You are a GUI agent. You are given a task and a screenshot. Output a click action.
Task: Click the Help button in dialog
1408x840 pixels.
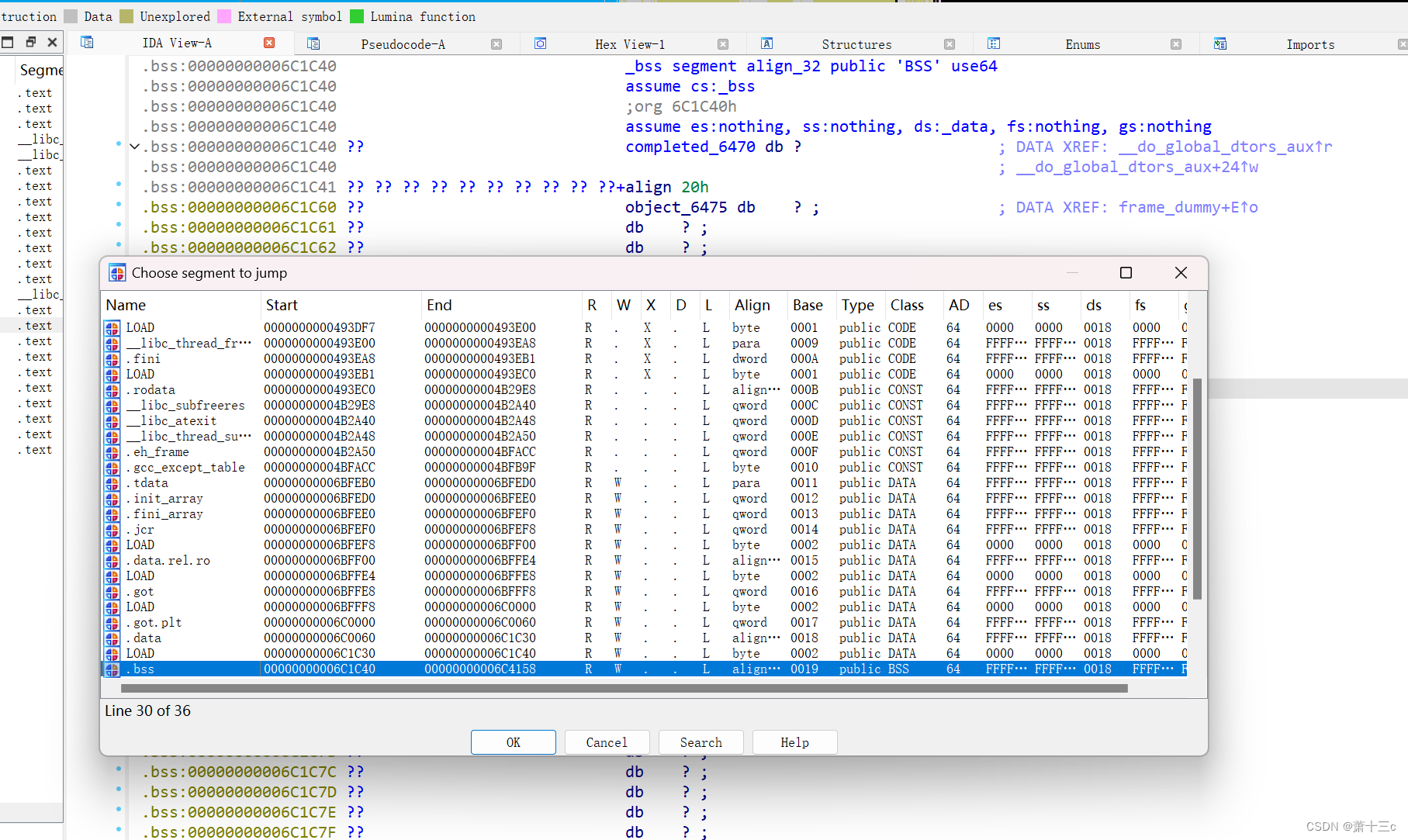pyautogui.click(x=794, y=742)
